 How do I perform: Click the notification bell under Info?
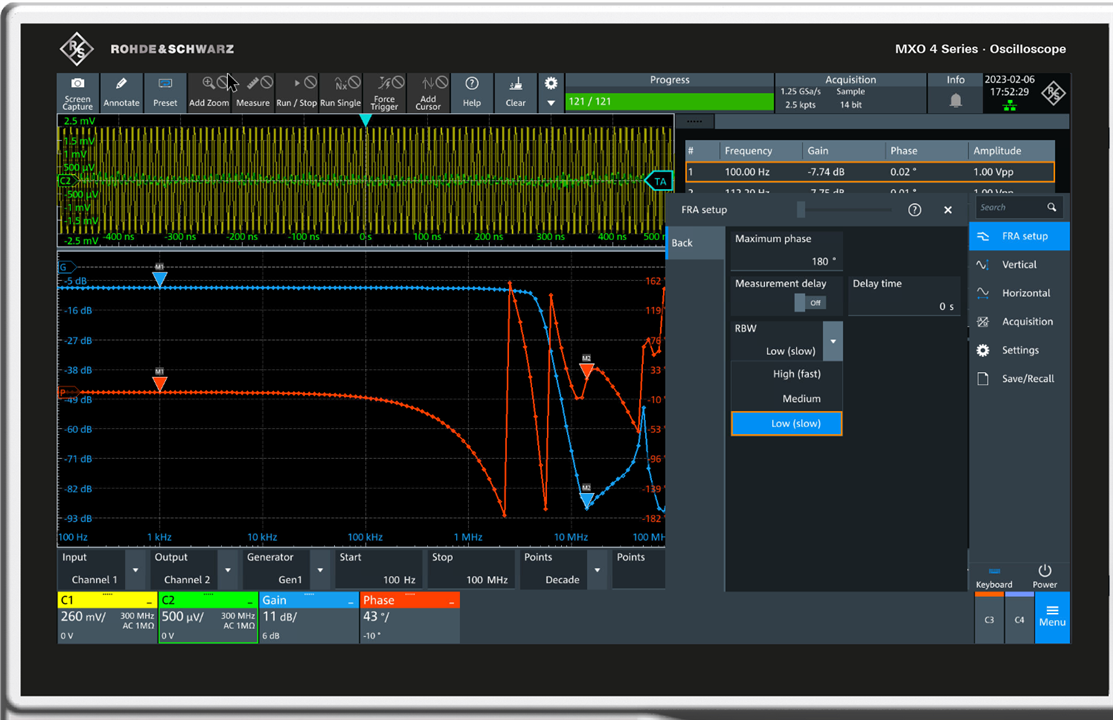click(956, 100)
